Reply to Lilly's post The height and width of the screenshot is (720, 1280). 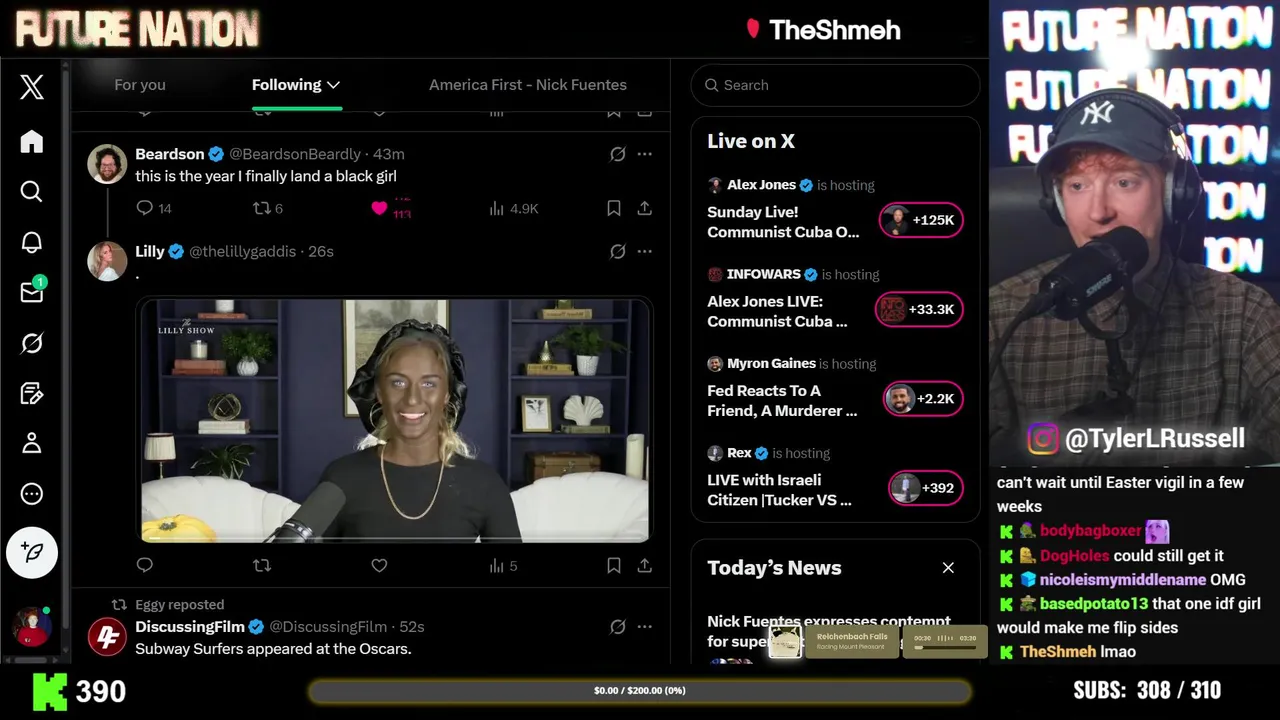(145, 565)
